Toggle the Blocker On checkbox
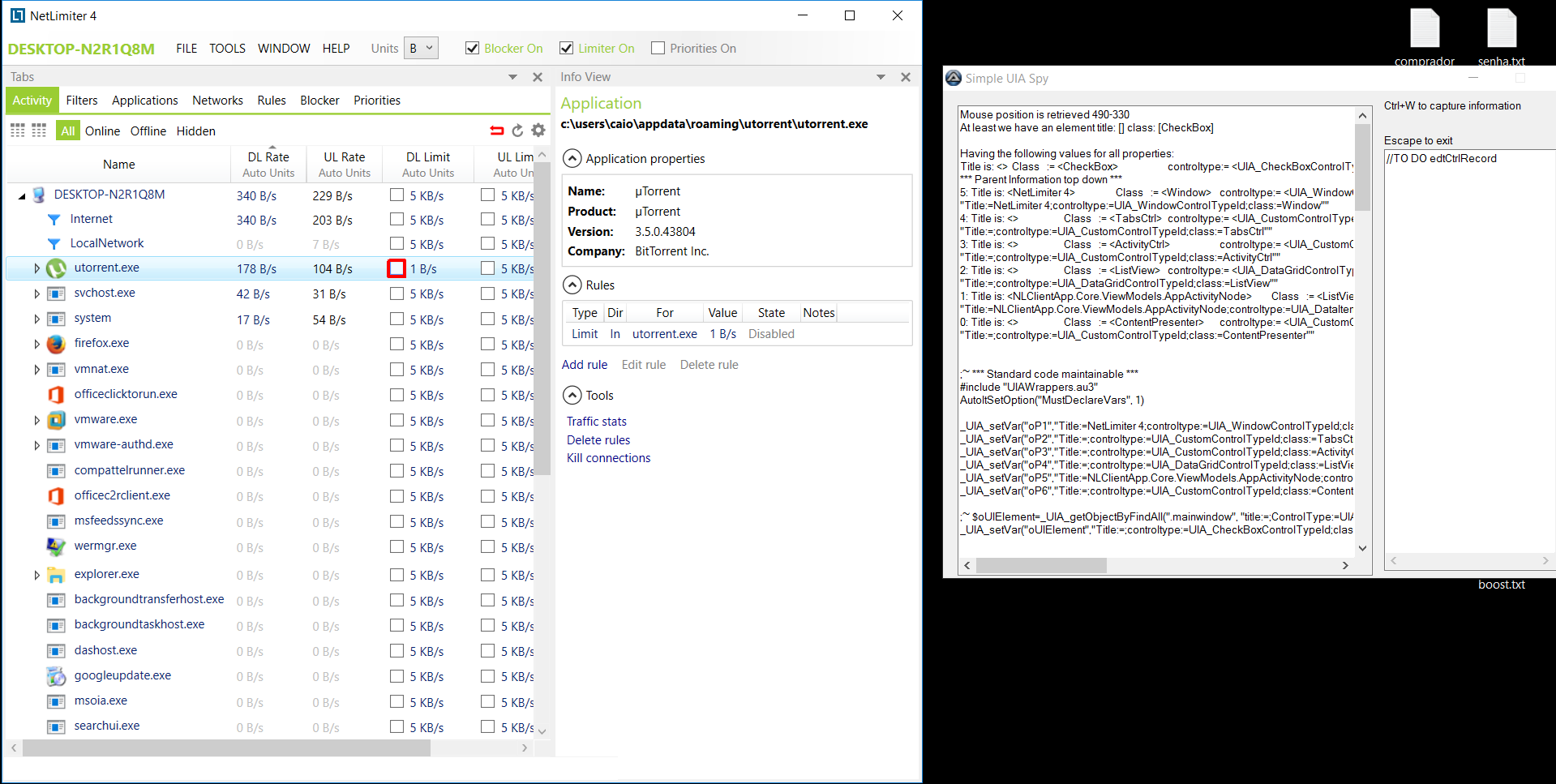Image resolution: width=1556 pixels, height=784 pixels. click(472, 48)
